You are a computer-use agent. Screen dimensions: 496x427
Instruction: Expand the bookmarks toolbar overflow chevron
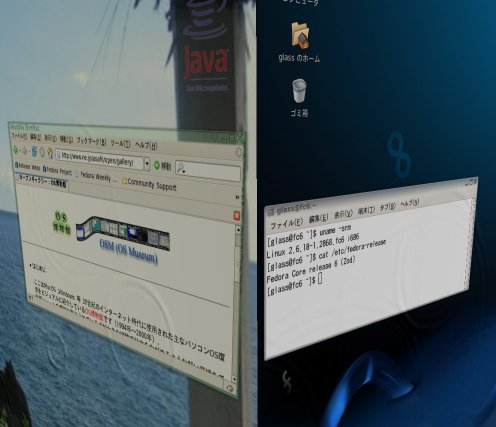[x=237, y=197]
